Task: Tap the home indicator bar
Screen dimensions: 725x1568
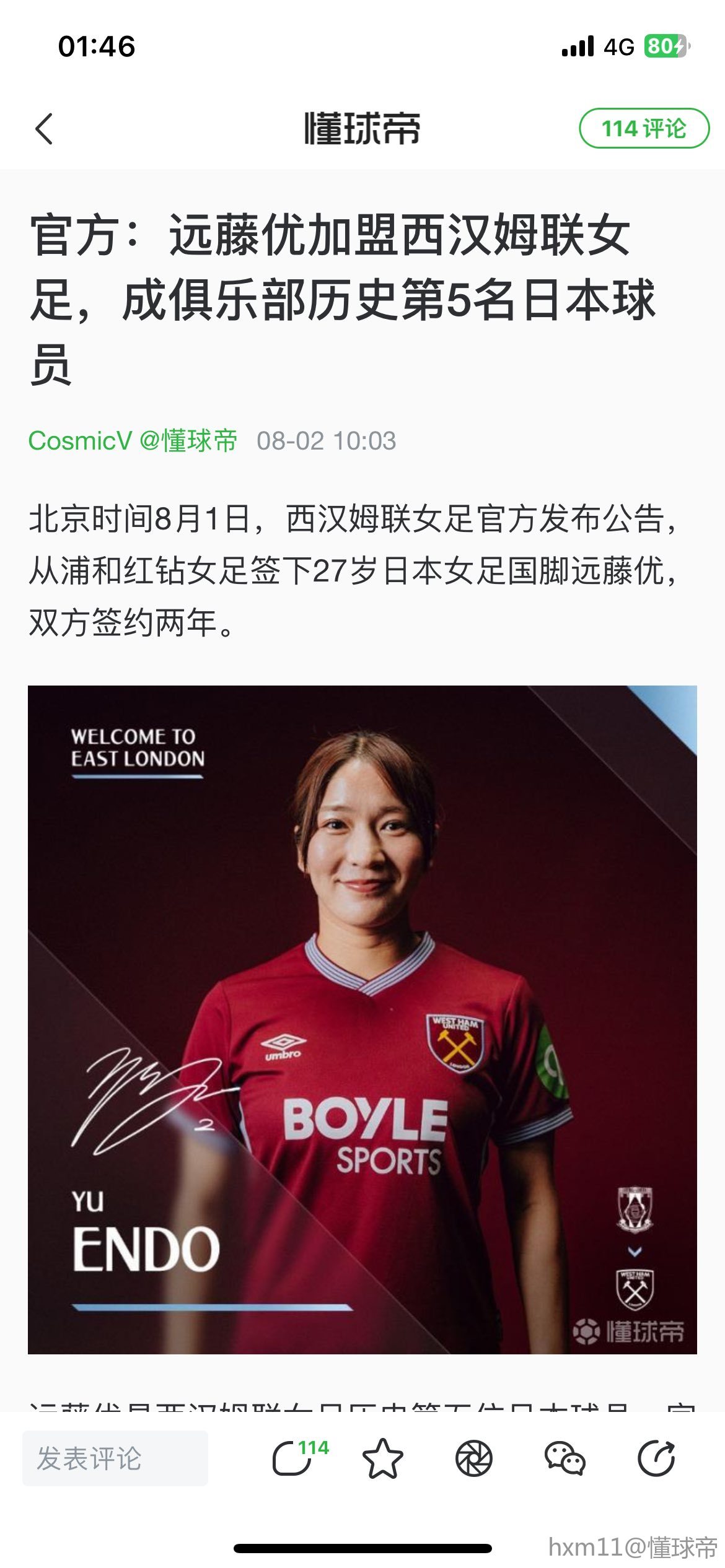Action: click(362, 1549)
